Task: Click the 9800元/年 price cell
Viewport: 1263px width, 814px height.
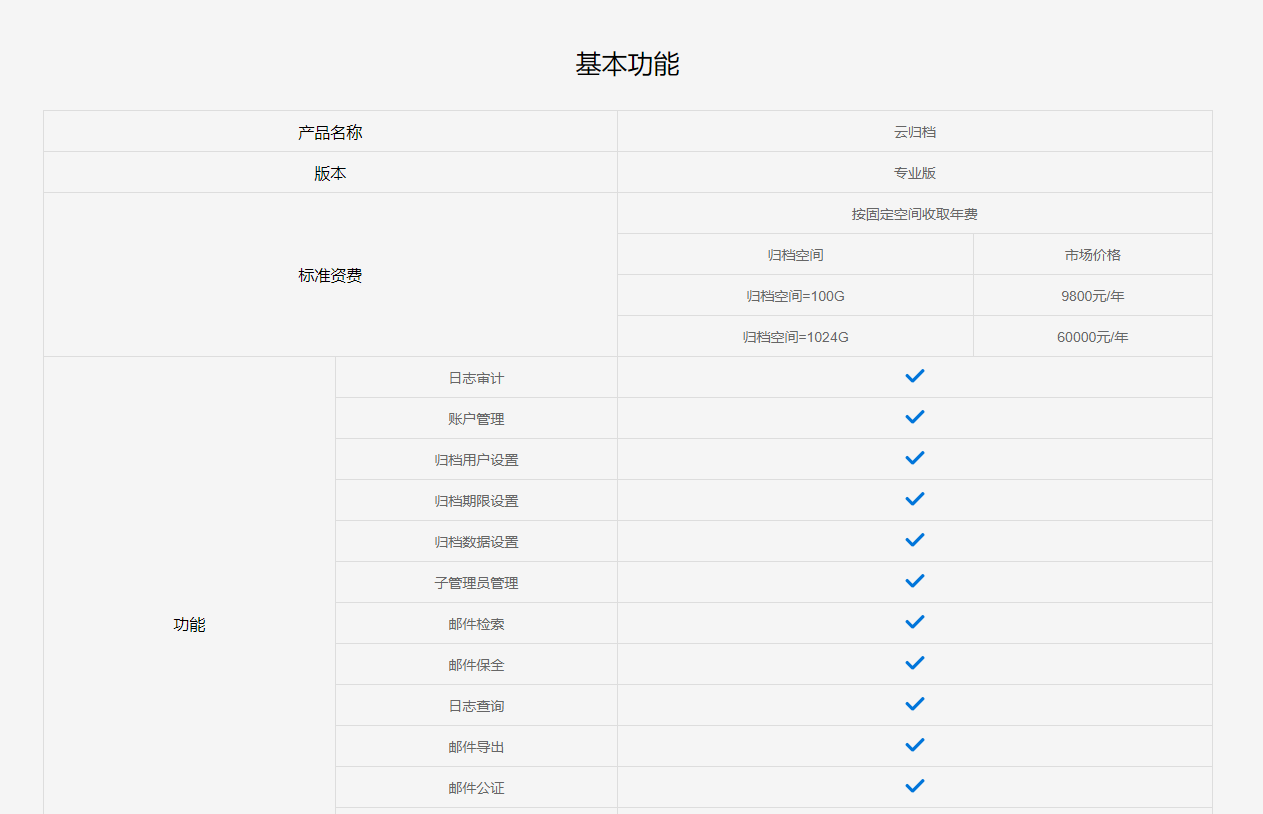Action: click(x=1092, y=296)
